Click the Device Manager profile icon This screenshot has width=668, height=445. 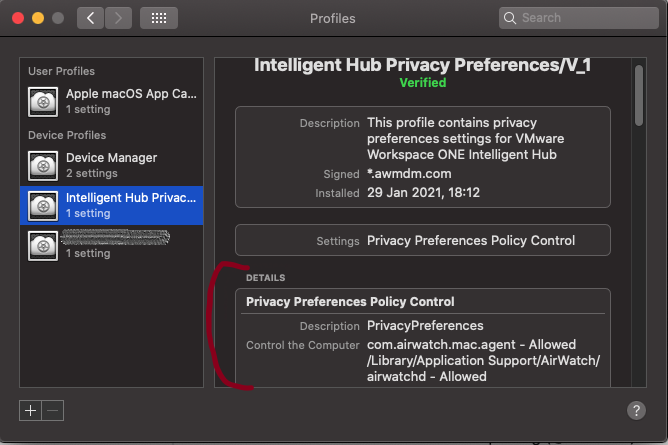[x=43, y=166]
